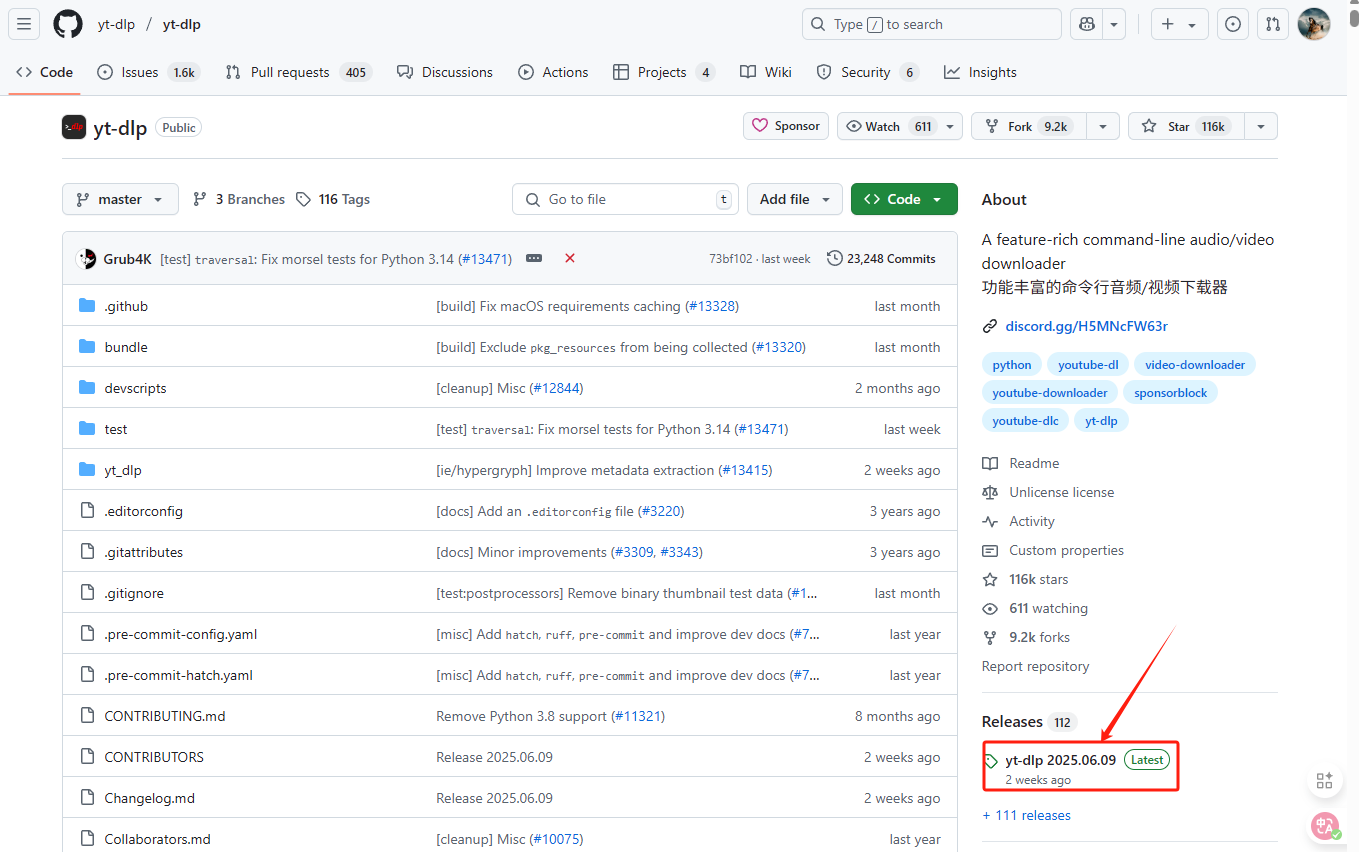1359x852 pixels.
Task: Open the green Code dropdown button
Action: 904,199
